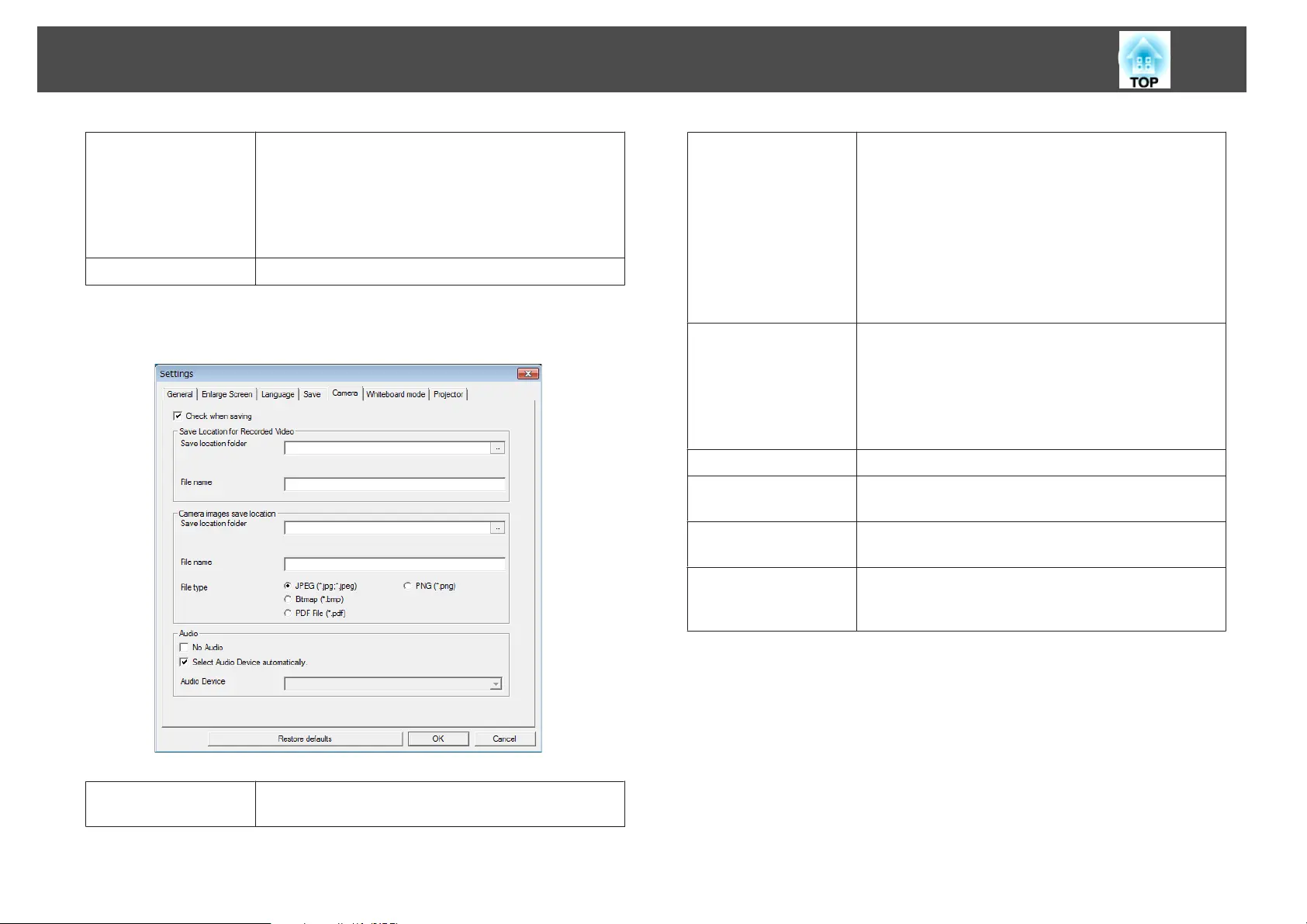Click Camera images File name field
The height and width of the screenshot is (924, 1307).
pyautogui.click(x=395, y=564)
